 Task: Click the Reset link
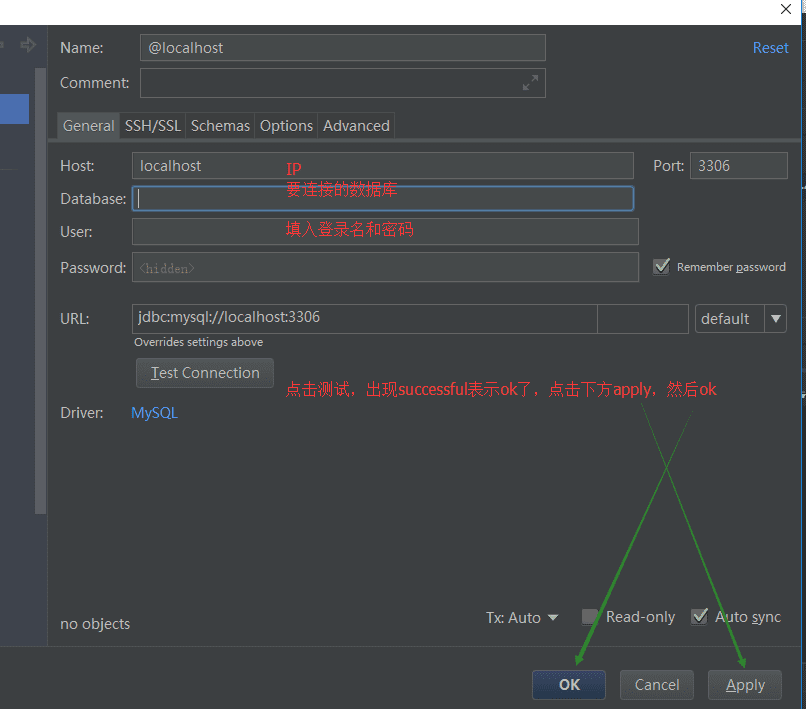coord(770,48)
